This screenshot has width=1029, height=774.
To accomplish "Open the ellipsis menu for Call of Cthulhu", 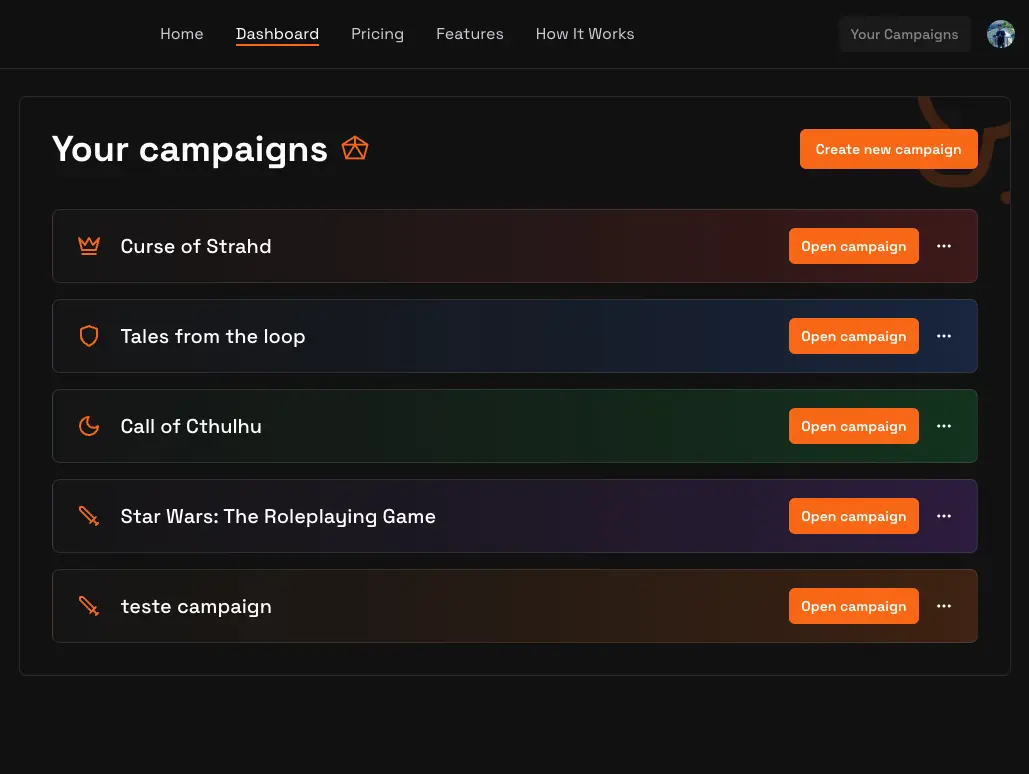I will click(944, 426).
